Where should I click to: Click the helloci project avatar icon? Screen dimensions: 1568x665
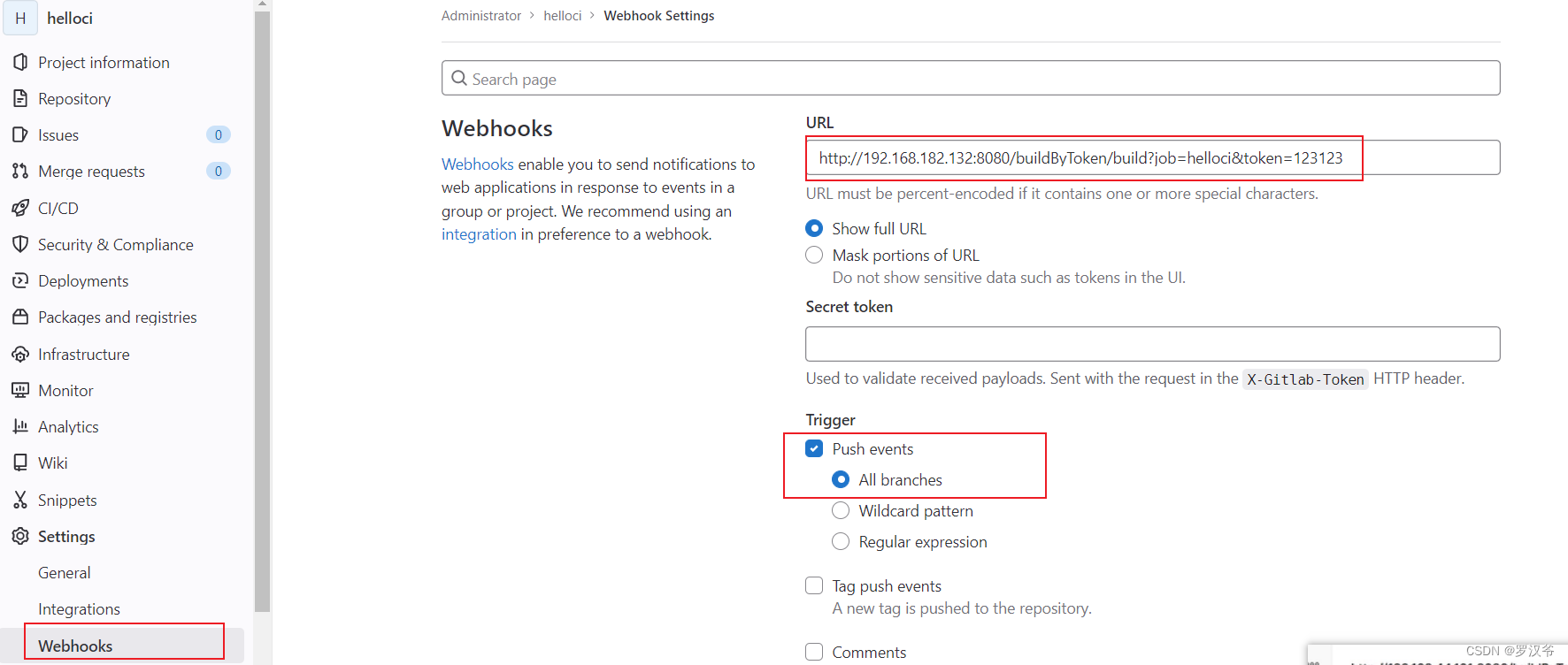pos(20,18)
